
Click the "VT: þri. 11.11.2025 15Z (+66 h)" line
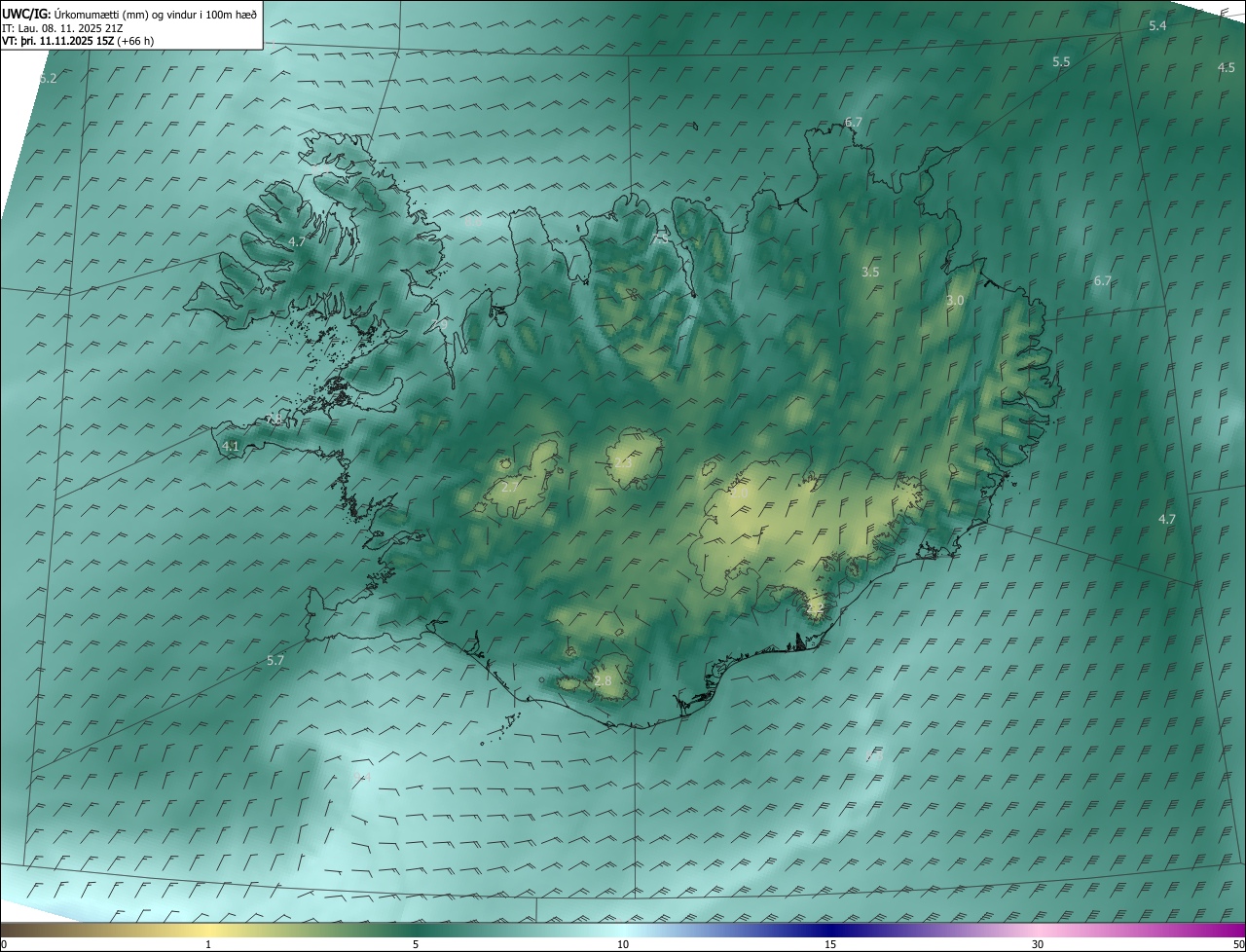click(x=78, y=41)
